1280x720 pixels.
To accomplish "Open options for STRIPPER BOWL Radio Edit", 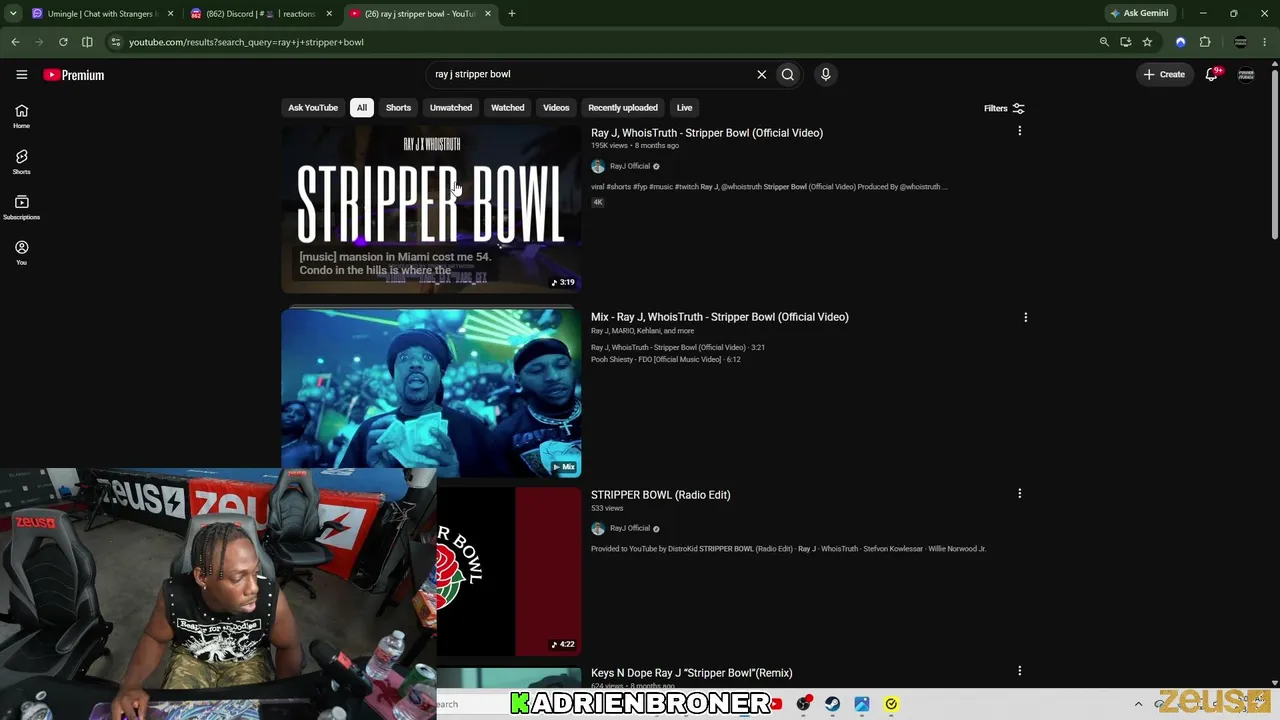I will point(1019,493).
